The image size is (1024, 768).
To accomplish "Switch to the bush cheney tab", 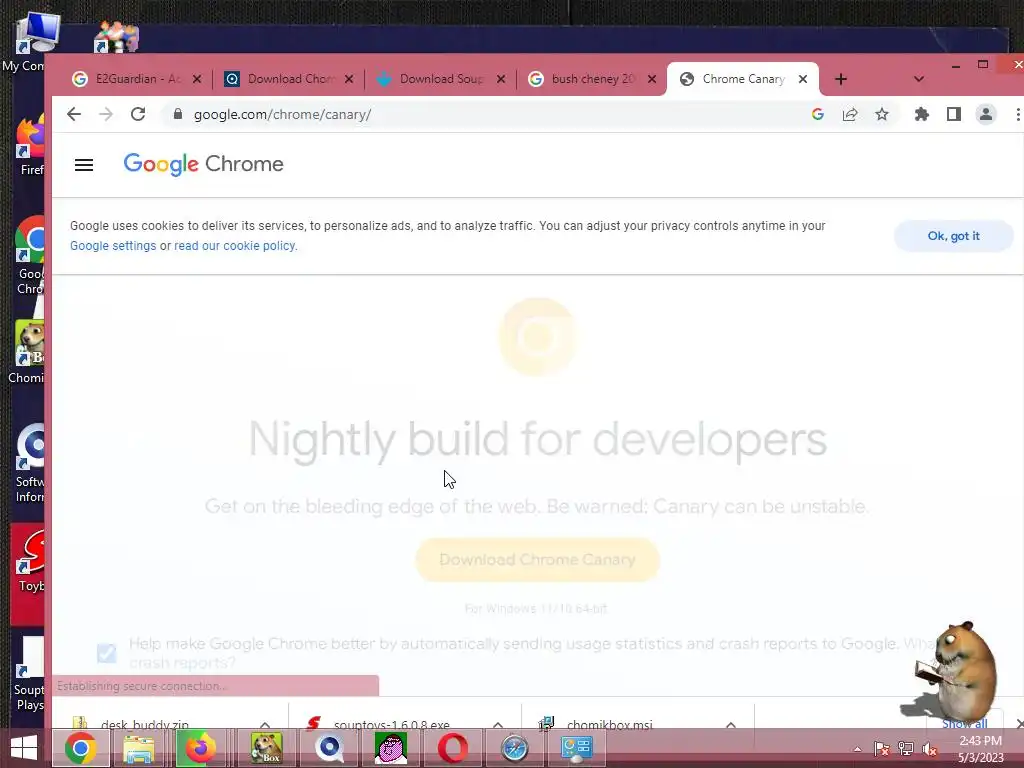I will 593,79.
